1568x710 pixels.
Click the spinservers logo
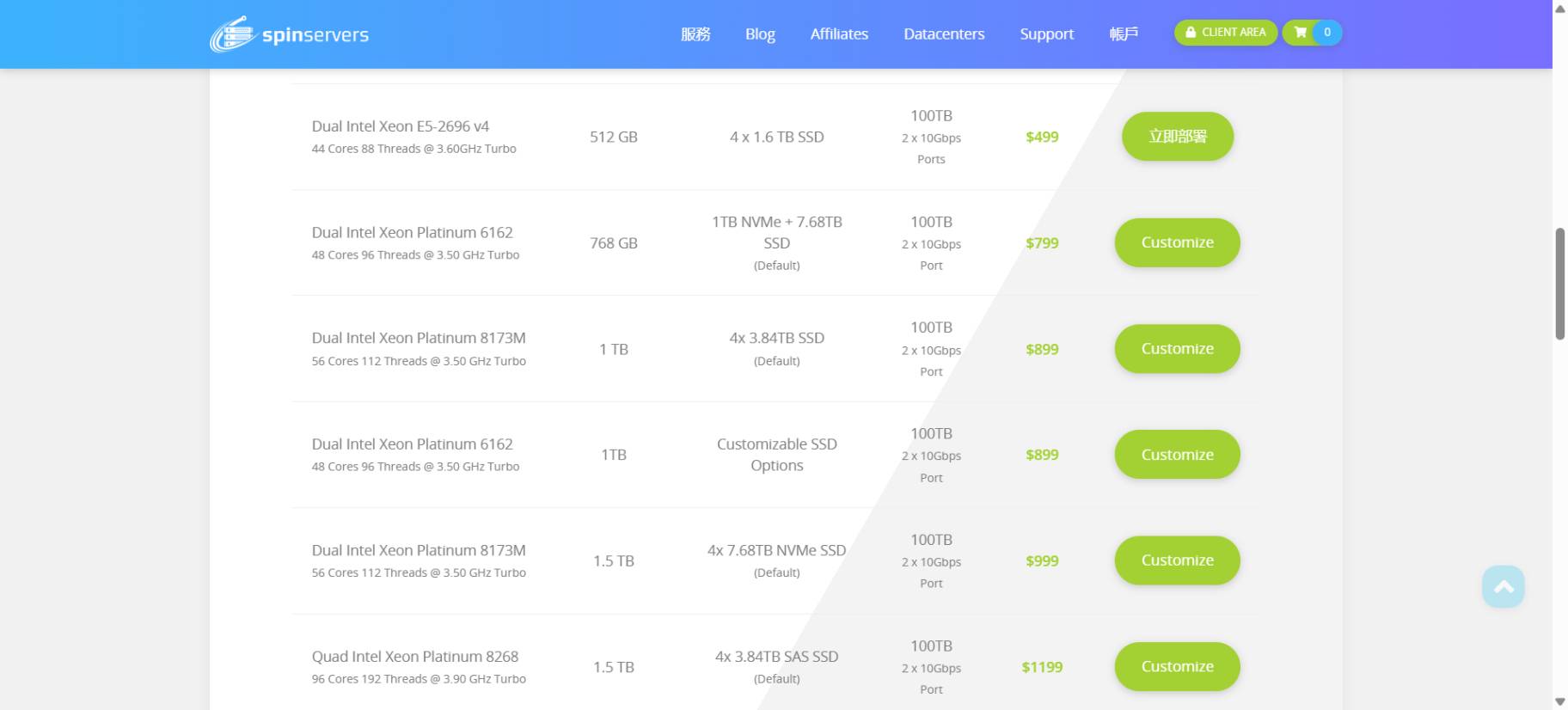[289, 34]
